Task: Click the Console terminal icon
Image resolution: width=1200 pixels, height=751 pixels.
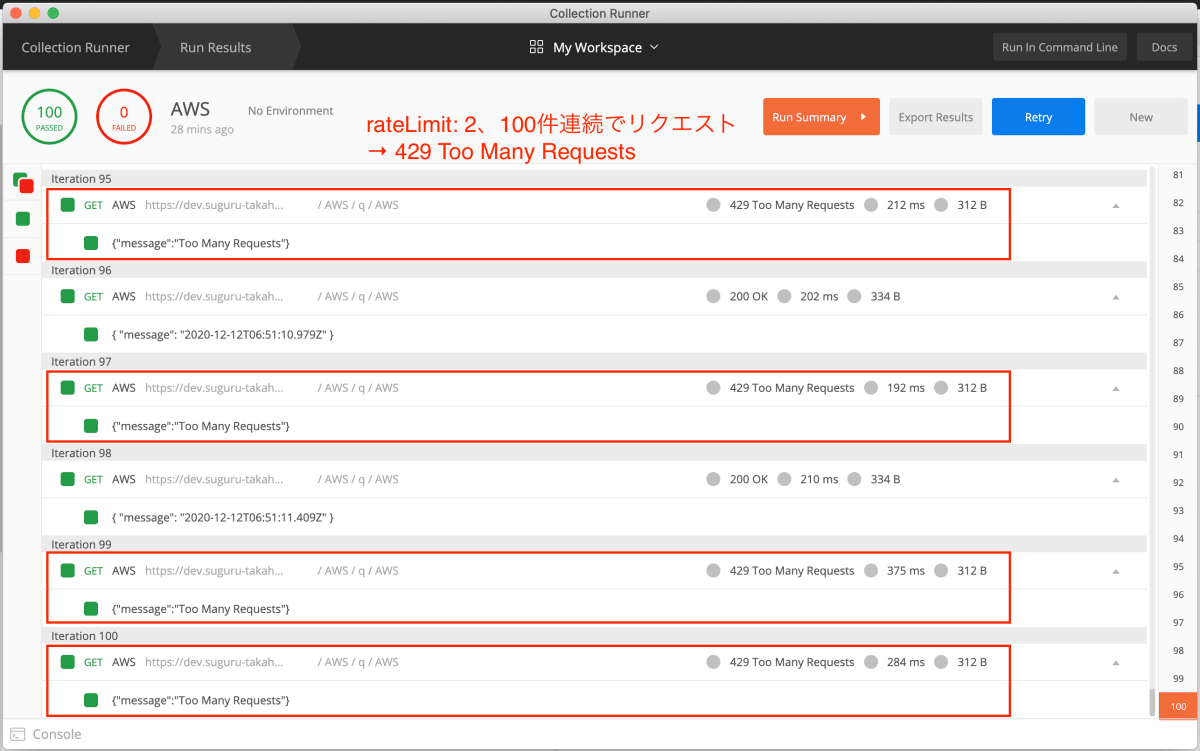Action: [x=17, y=734]
